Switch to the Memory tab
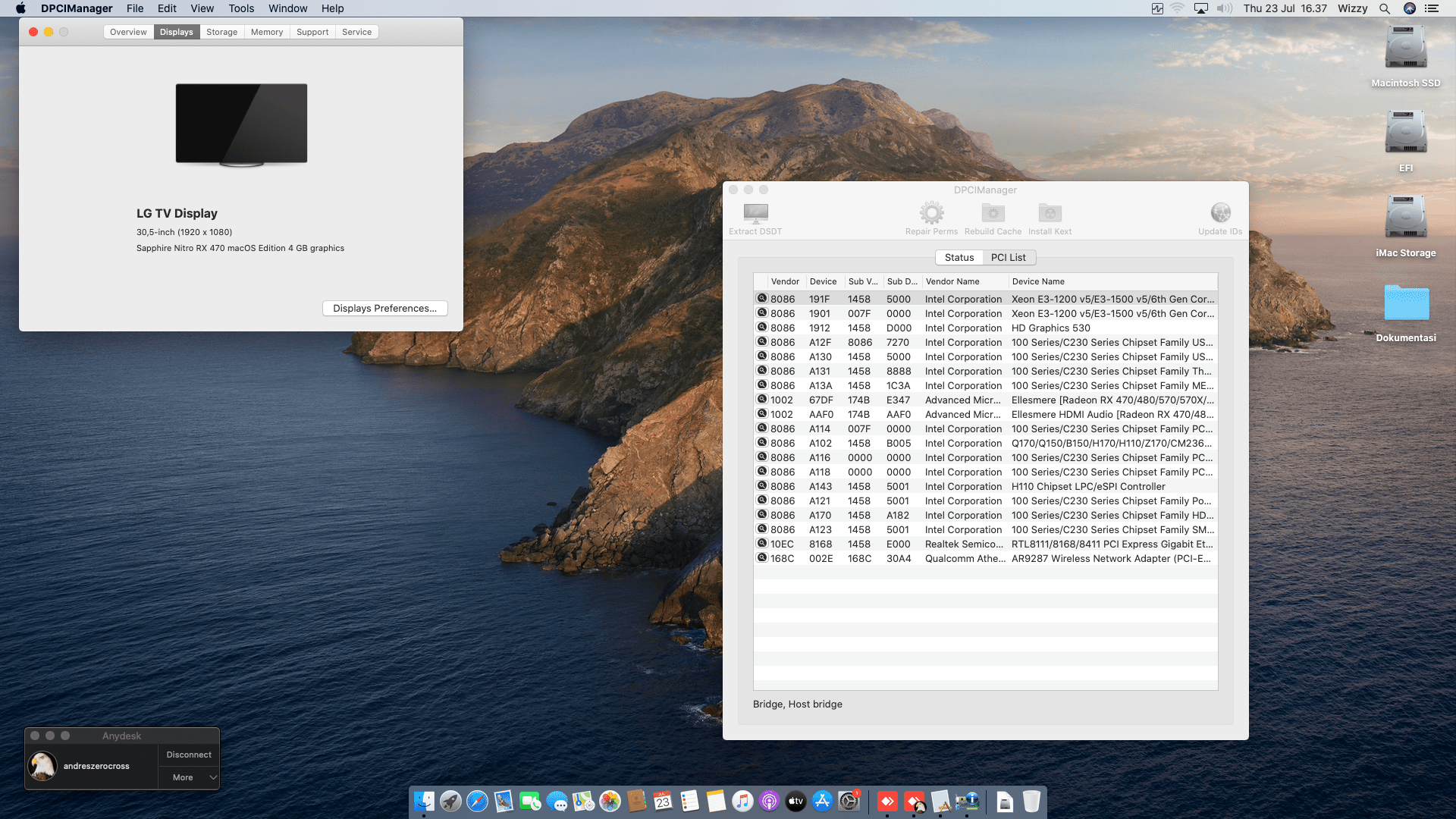Viewport: 1456px width, 819px height. [x=267, y=32]
